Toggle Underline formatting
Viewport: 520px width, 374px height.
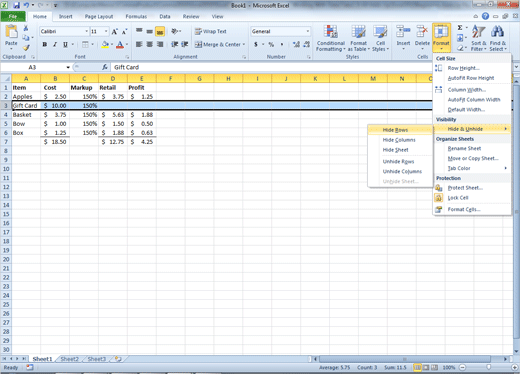(x=65, y=44)
